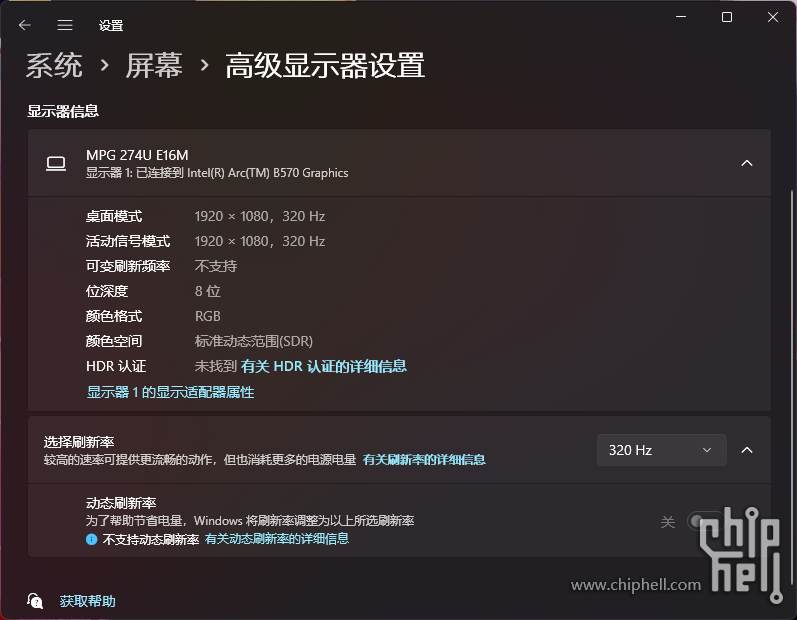
Task: Click the 位深度 value 8 位
Action: click(x=207, y=291)
